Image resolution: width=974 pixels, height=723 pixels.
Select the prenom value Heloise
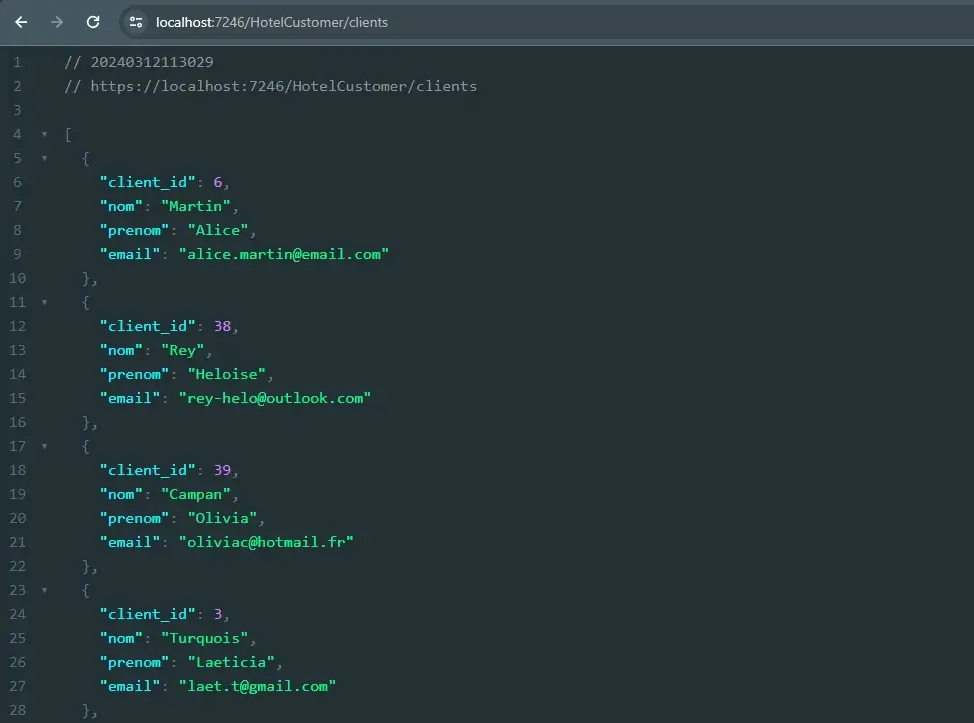point(228,374)
